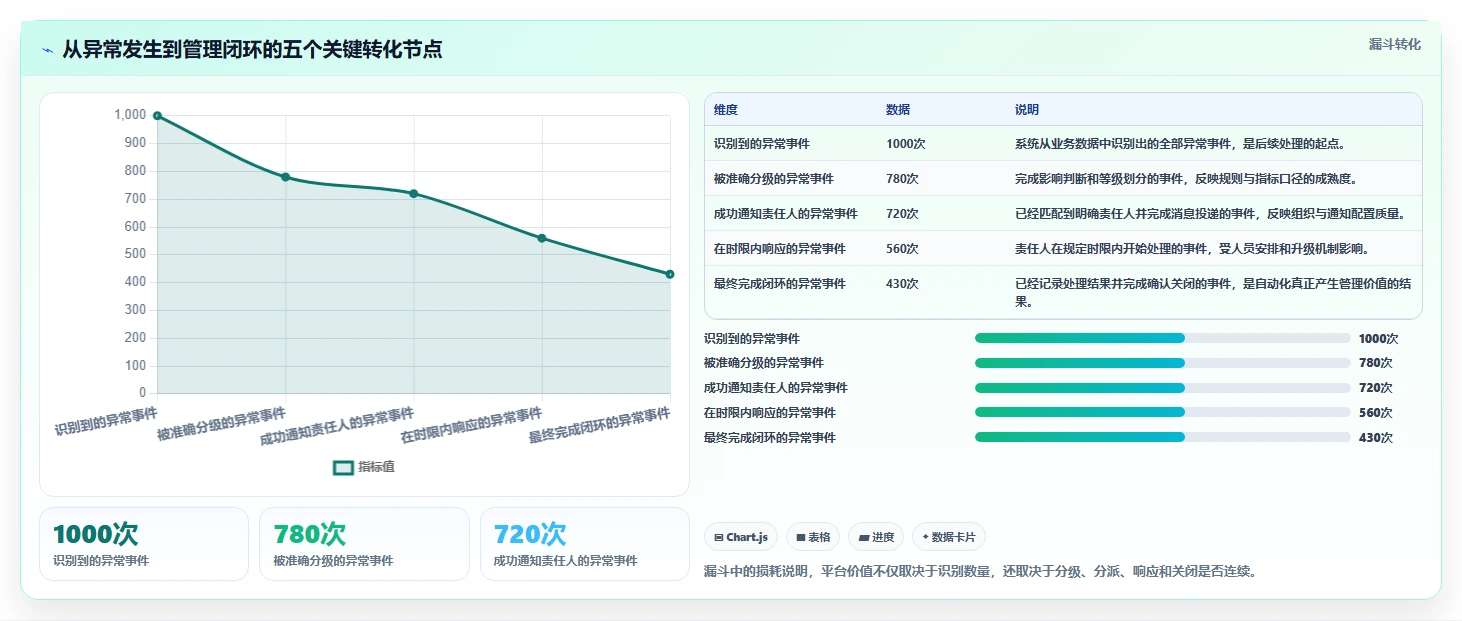Viewport: 1462px width, 621px height.
Task: Click the 维度 column header
Action: coord(726,110)
